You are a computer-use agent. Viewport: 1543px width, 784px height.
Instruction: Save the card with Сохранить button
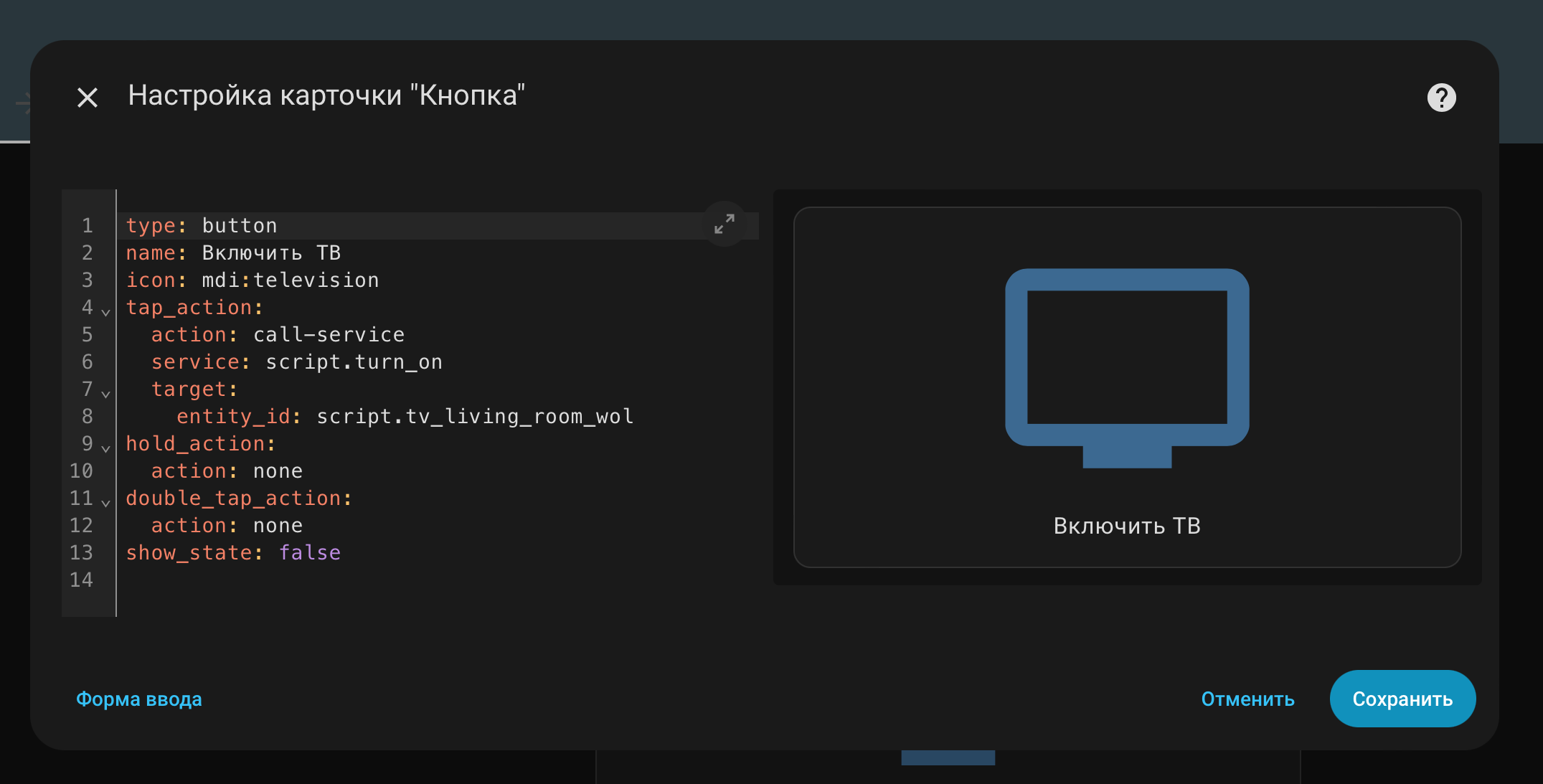[x=1402, y=699]
